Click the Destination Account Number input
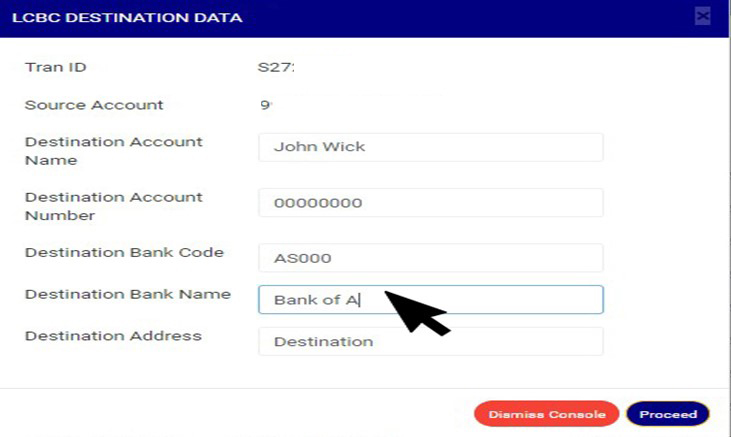The width and height of the screenshot is (731, 437). pyautogui.click(x=430, y=203)
